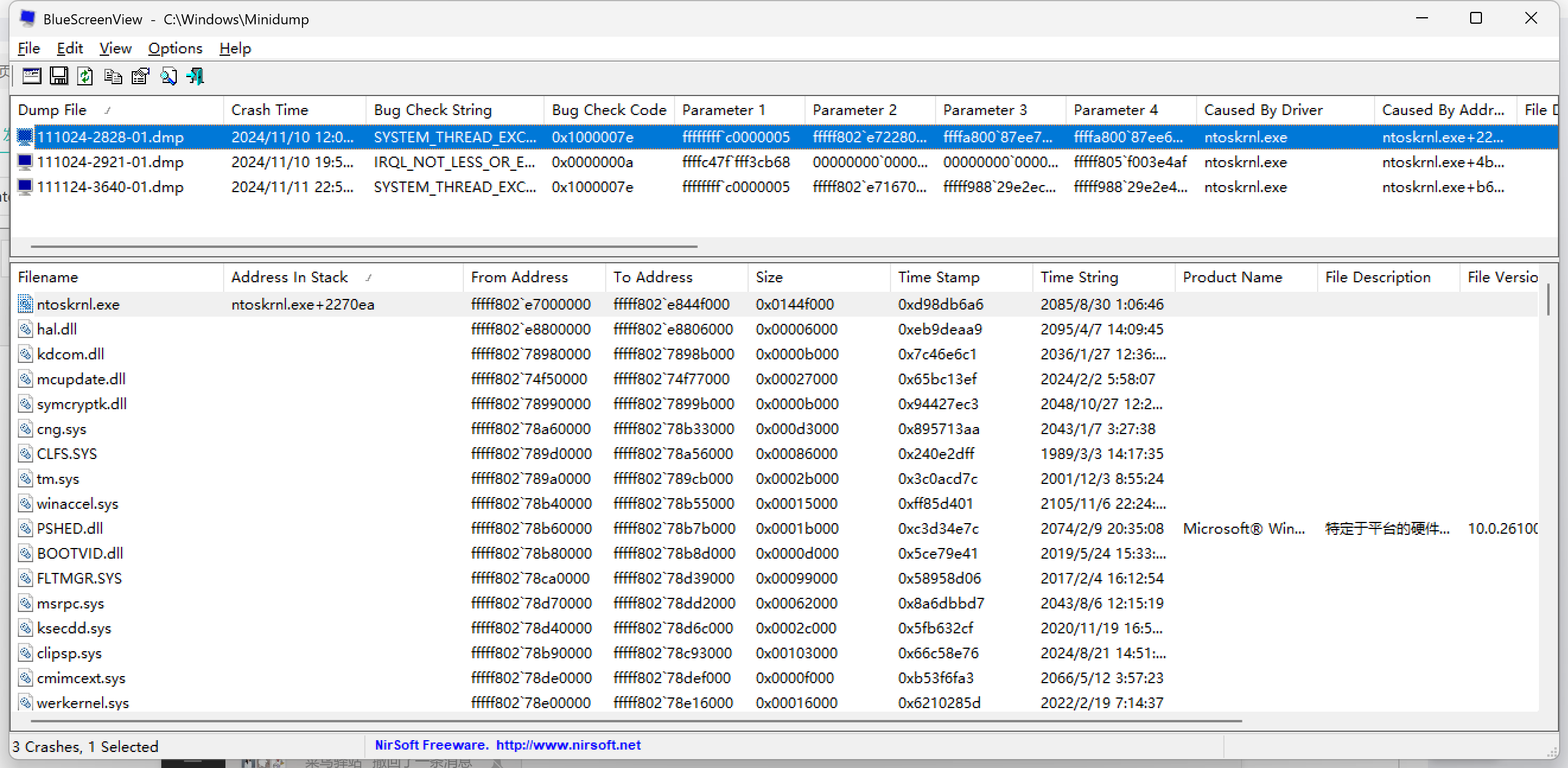Sort by Bug Check Code column header
This screenshot has height=768, width=1568.
(609, 110)
